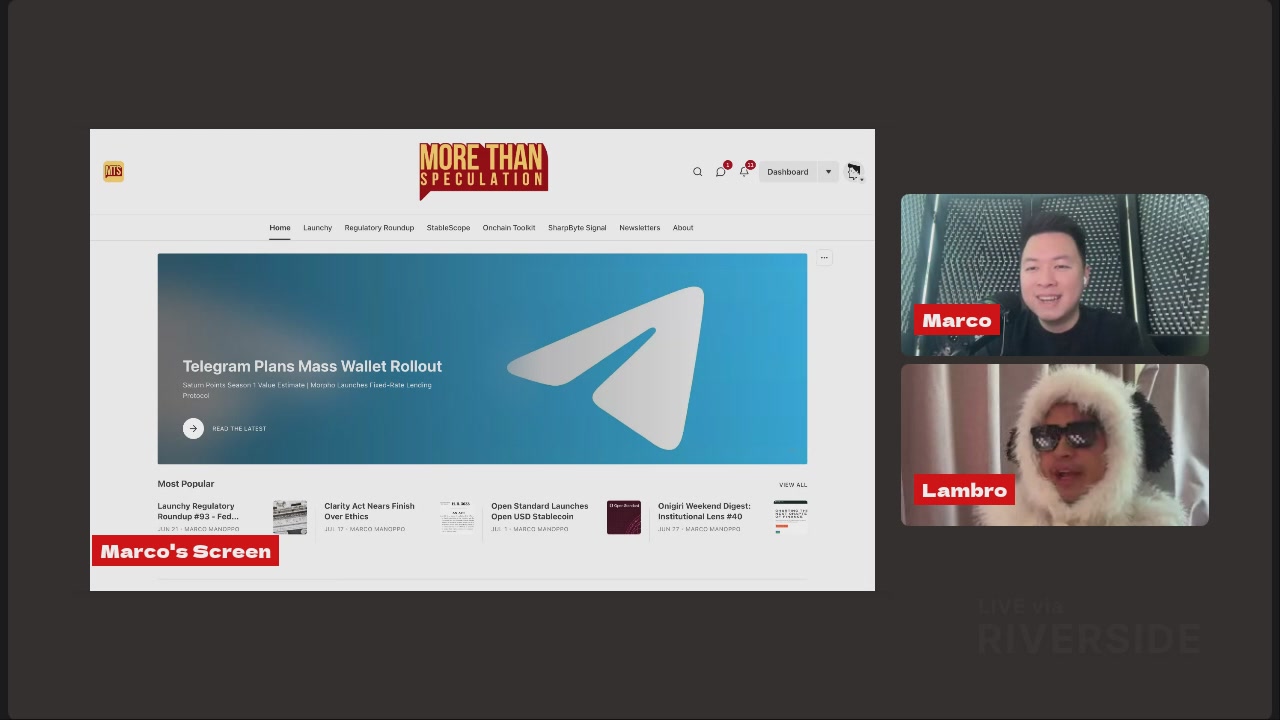Open the notifications bell icon
The height and width of the screenshot is (720, 1280).
coord(744,172)
